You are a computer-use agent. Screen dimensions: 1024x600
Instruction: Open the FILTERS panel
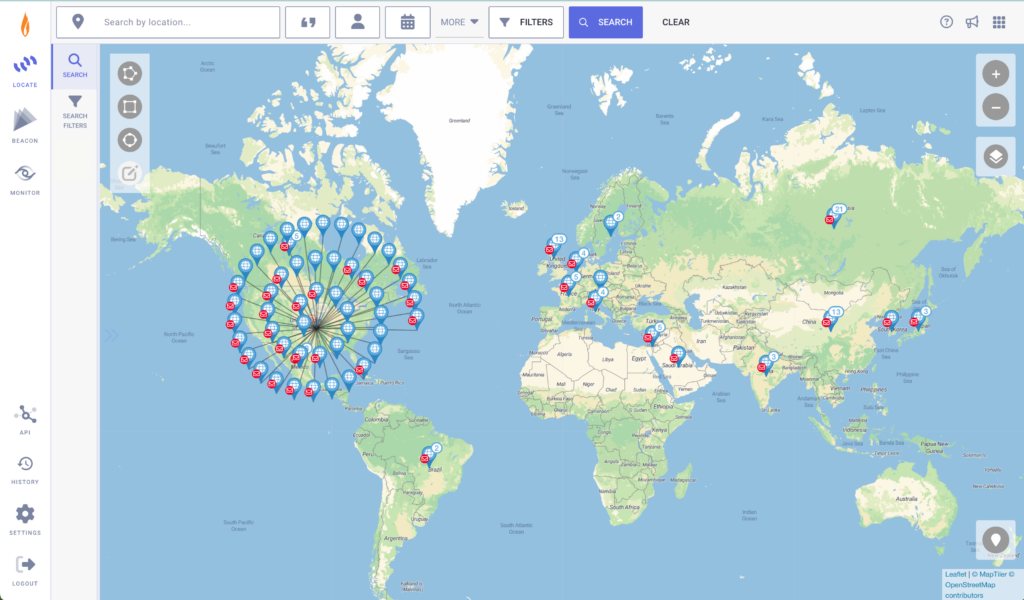[x=526, y=22]
